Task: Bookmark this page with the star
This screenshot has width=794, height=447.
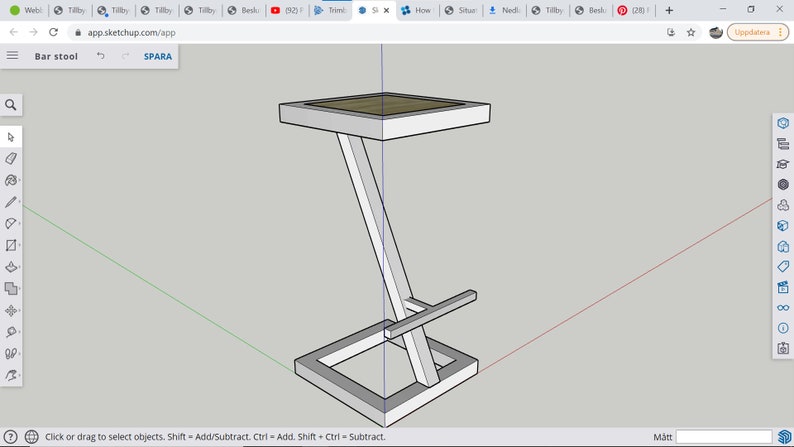Action: click(x=691, y=32)
